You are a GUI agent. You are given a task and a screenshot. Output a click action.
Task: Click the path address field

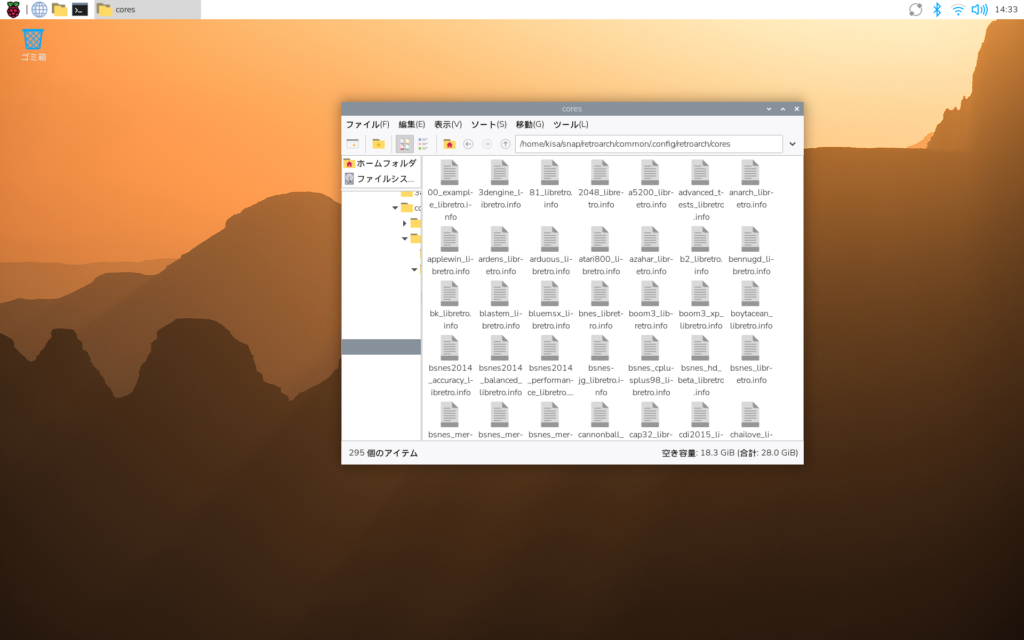coord(648,144)
